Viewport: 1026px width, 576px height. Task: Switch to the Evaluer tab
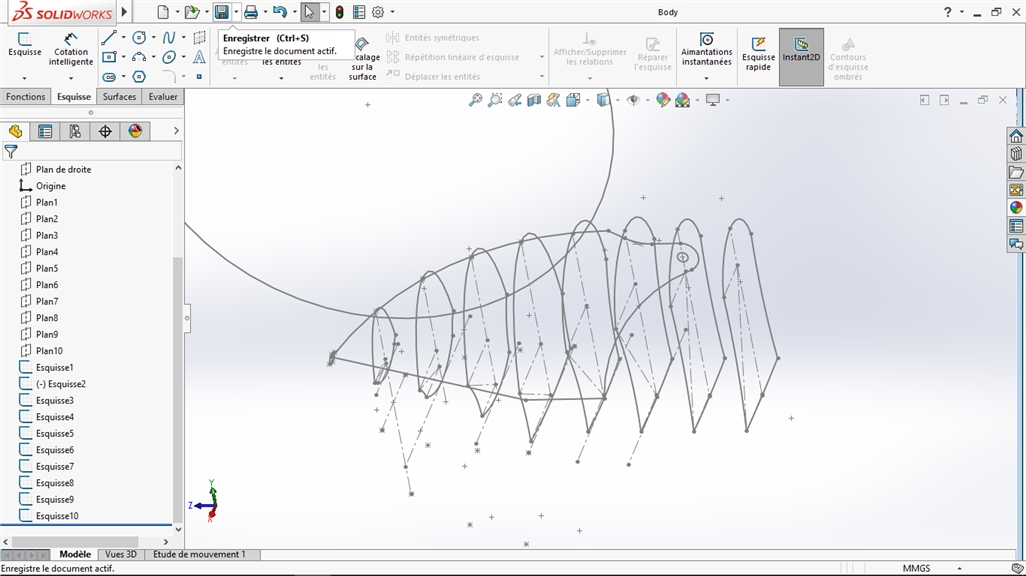click(x=163, y=96)
